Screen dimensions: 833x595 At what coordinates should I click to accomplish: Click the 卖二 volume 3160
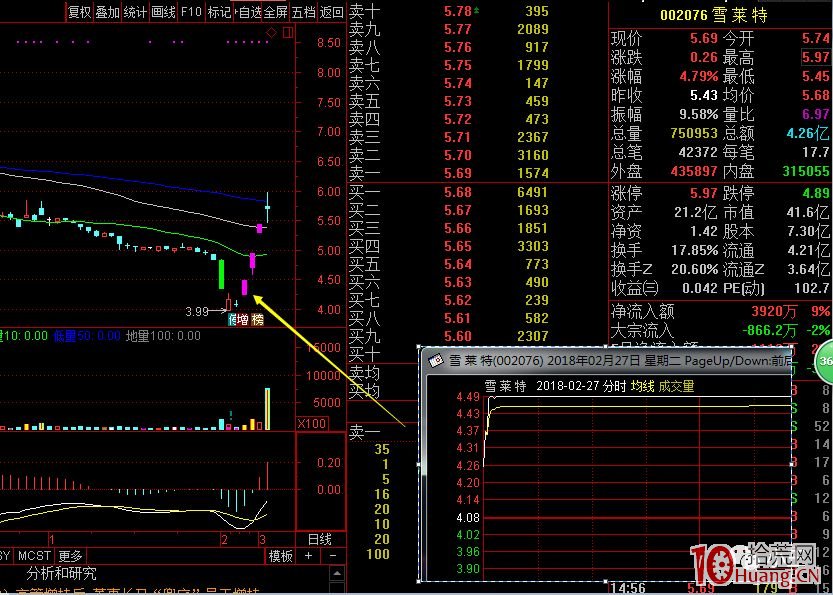(x=532, y=155)
